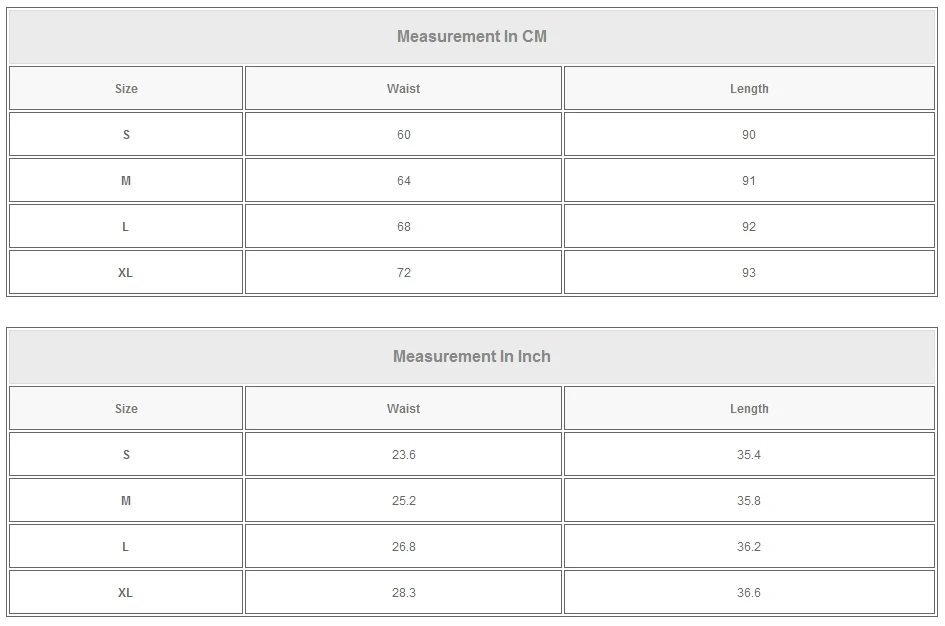Click waist value 72 cell

(x=403, y=273)
